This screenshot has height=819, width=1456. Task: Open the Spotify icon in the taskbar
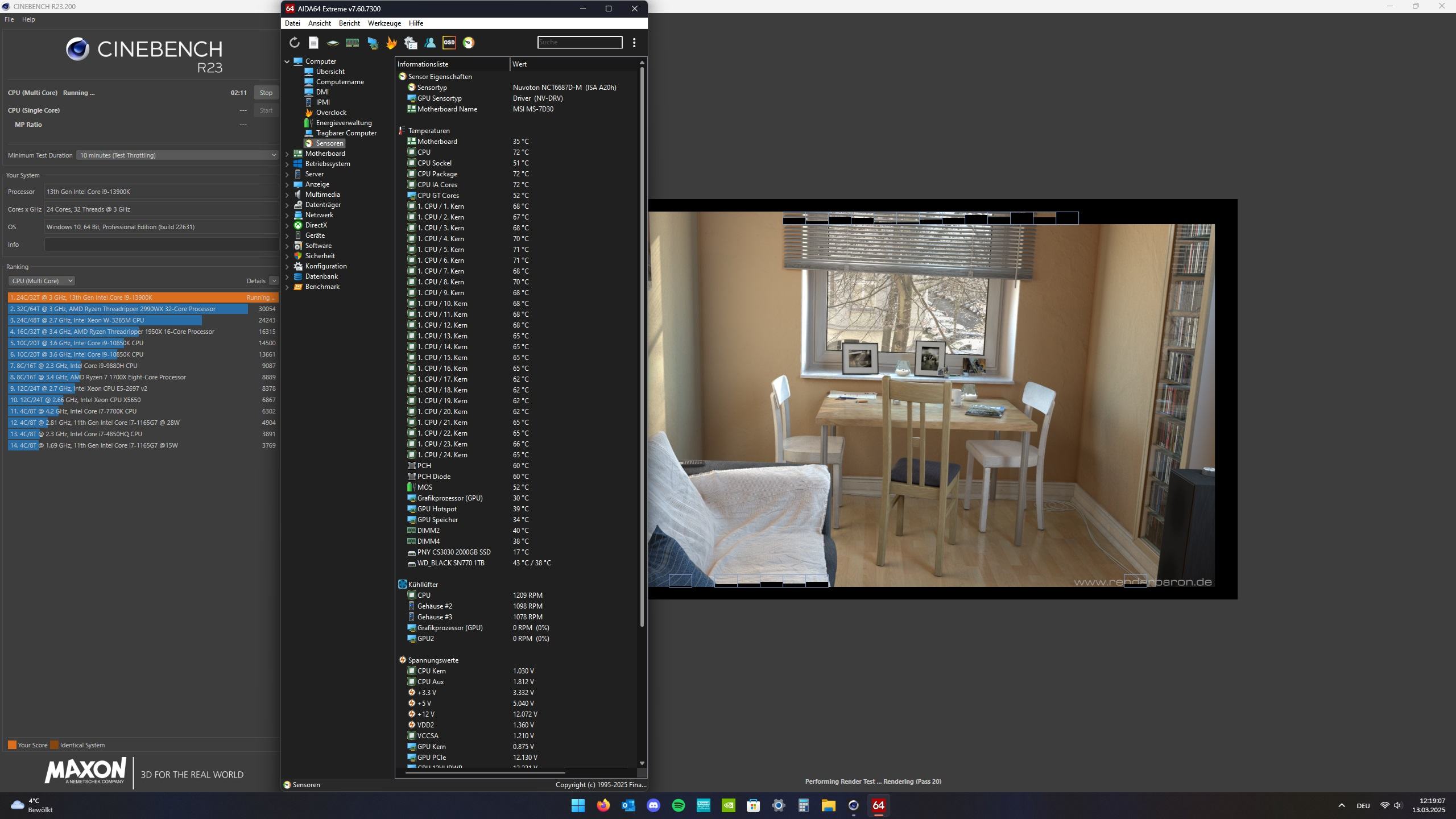click(x=679, y=805)
